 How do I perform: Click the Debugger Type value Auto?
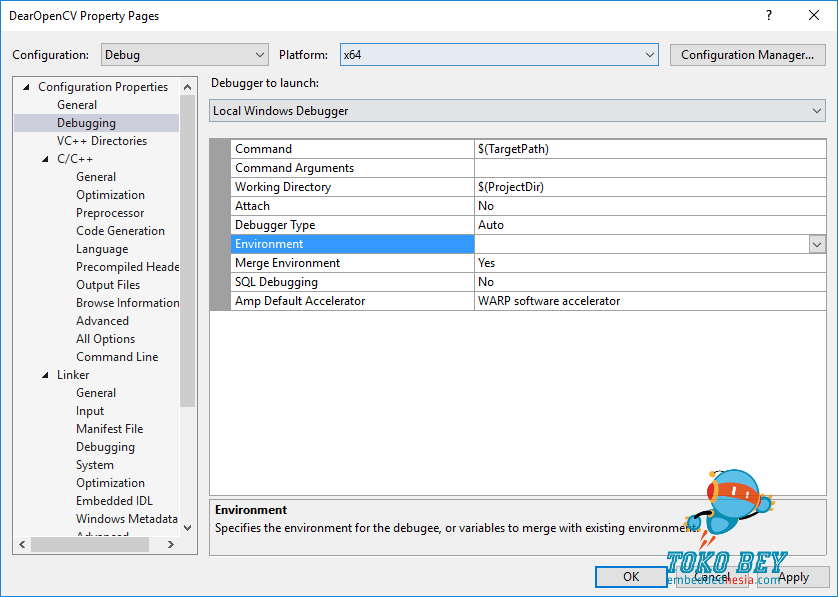(650, 225)
